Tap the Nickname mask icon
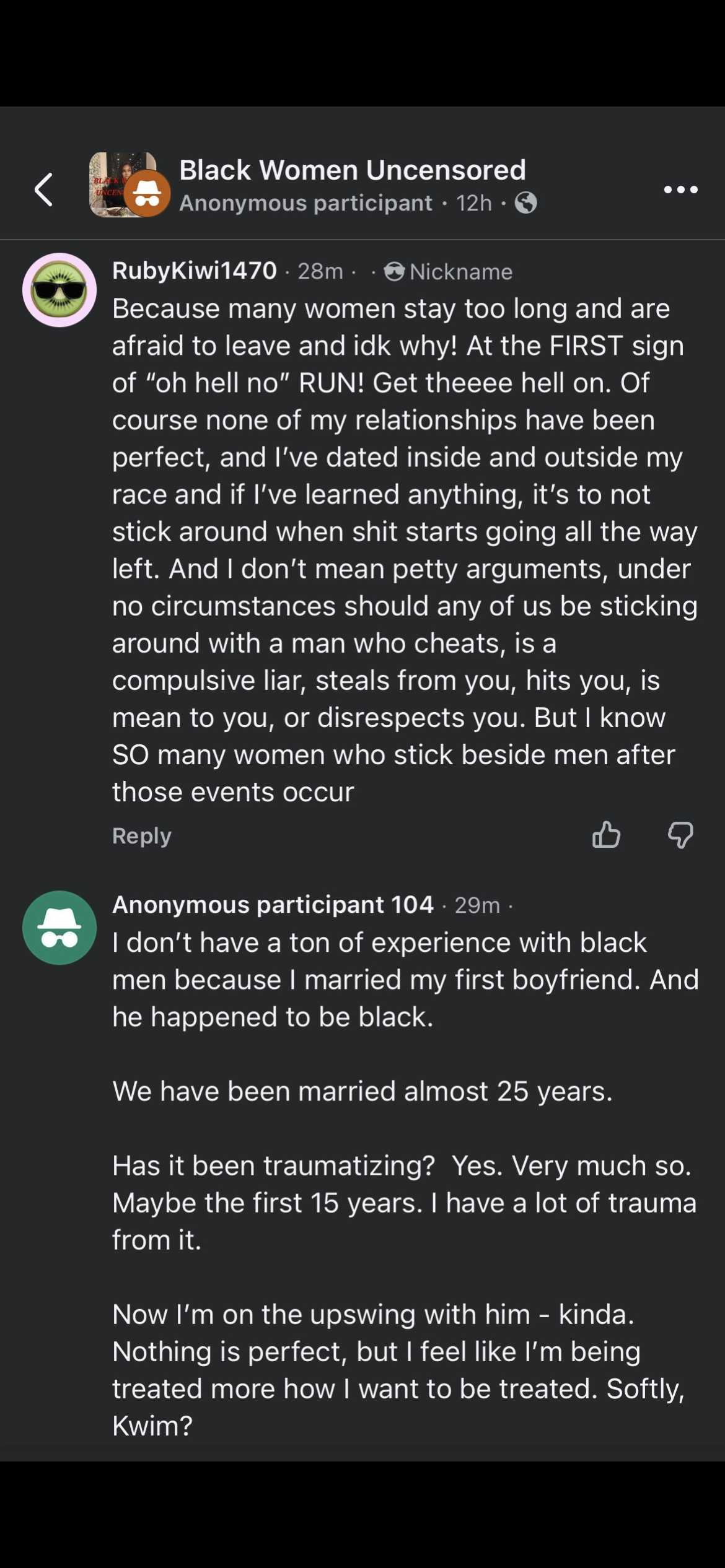Screen dimensions: 725x1568 pyautogui.click(x=394, y=271)
